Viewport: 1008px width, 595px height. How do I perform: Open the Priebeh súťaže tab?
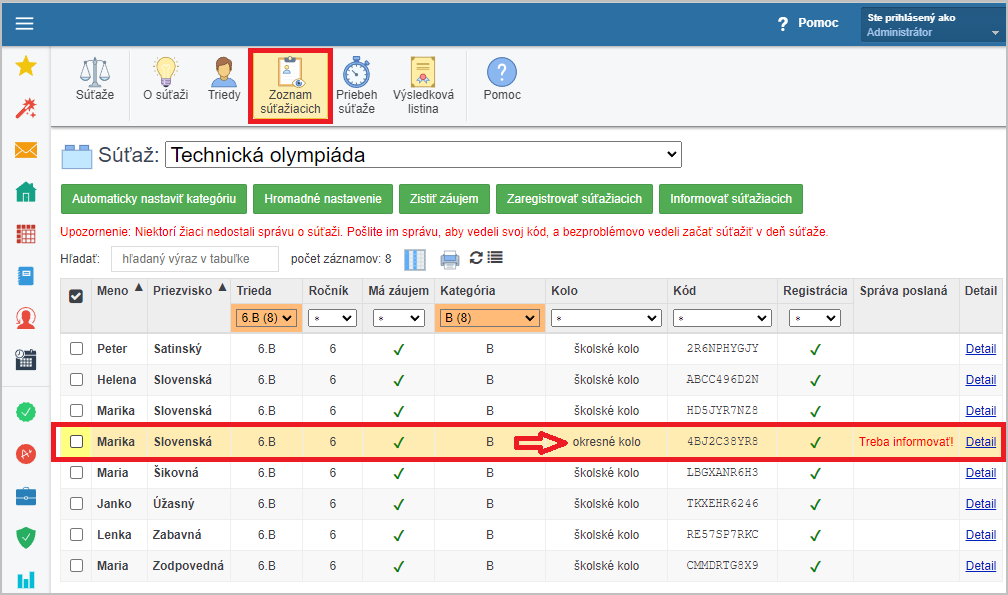356,85
